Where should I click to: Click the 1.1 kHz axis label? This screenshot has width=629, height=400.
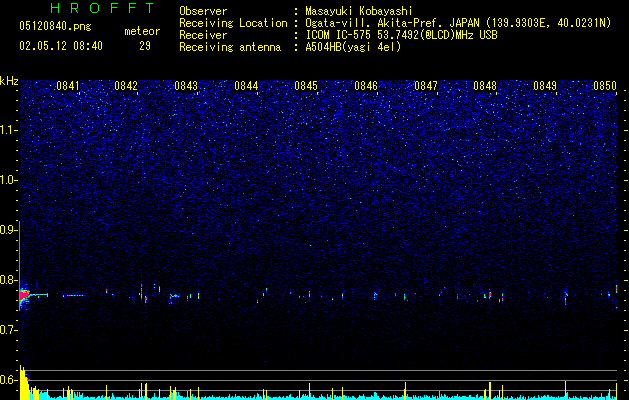8,130
